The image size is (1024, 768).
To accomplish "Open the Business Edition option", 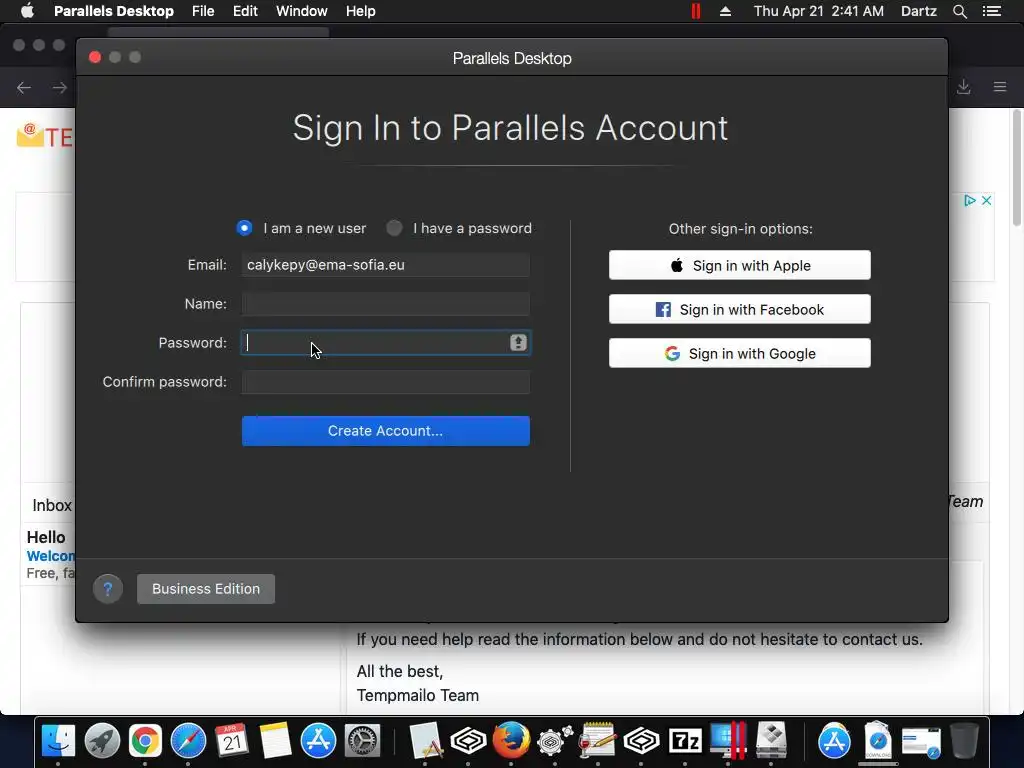I will [x=206, y=589].
